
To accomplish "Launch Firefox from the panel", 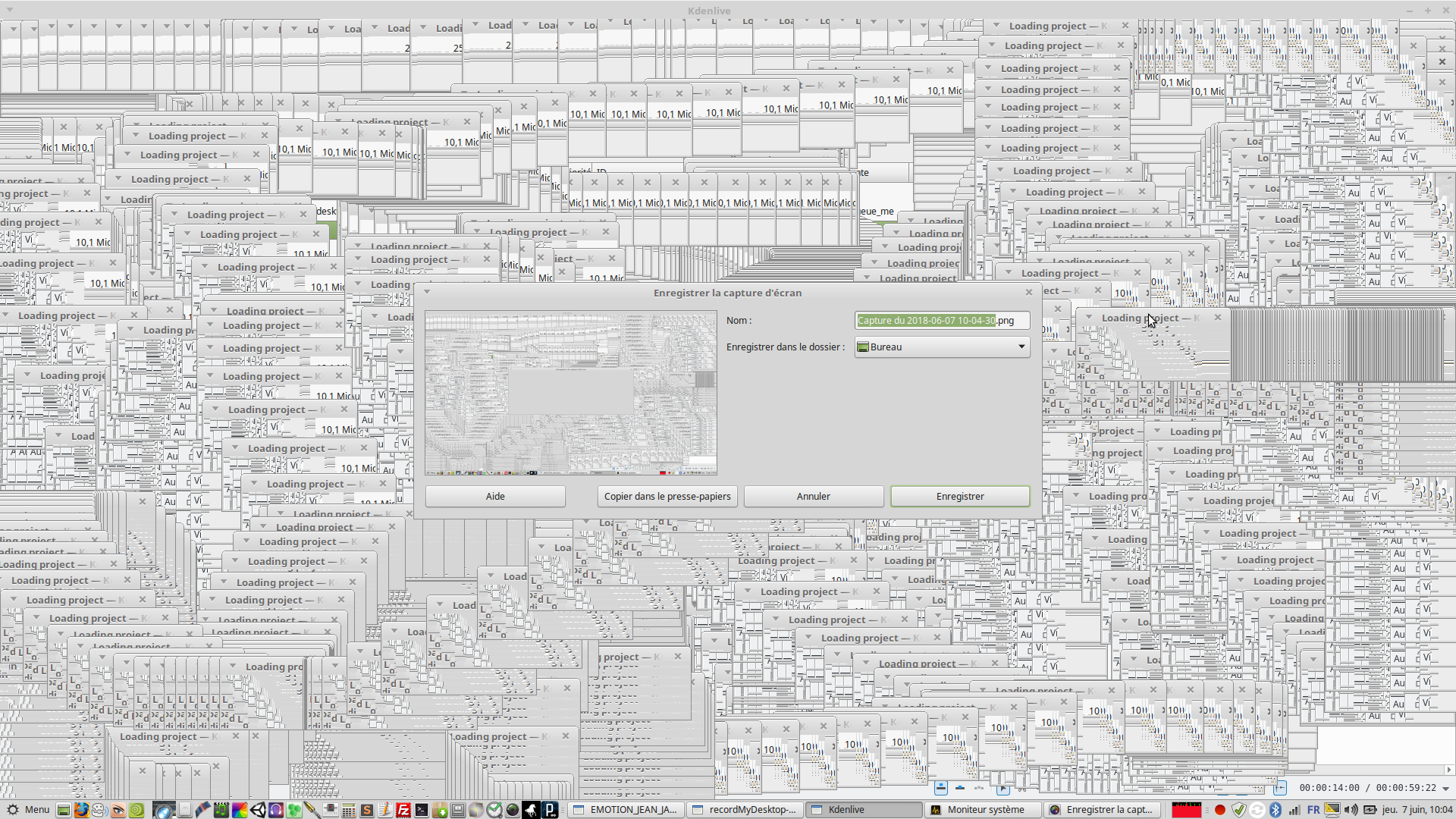I will (81, 810).
